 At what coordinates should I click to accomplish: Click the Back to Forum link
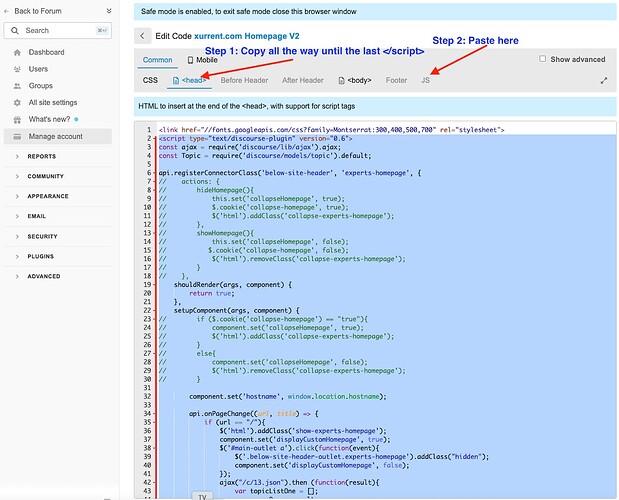coord(38,11)
